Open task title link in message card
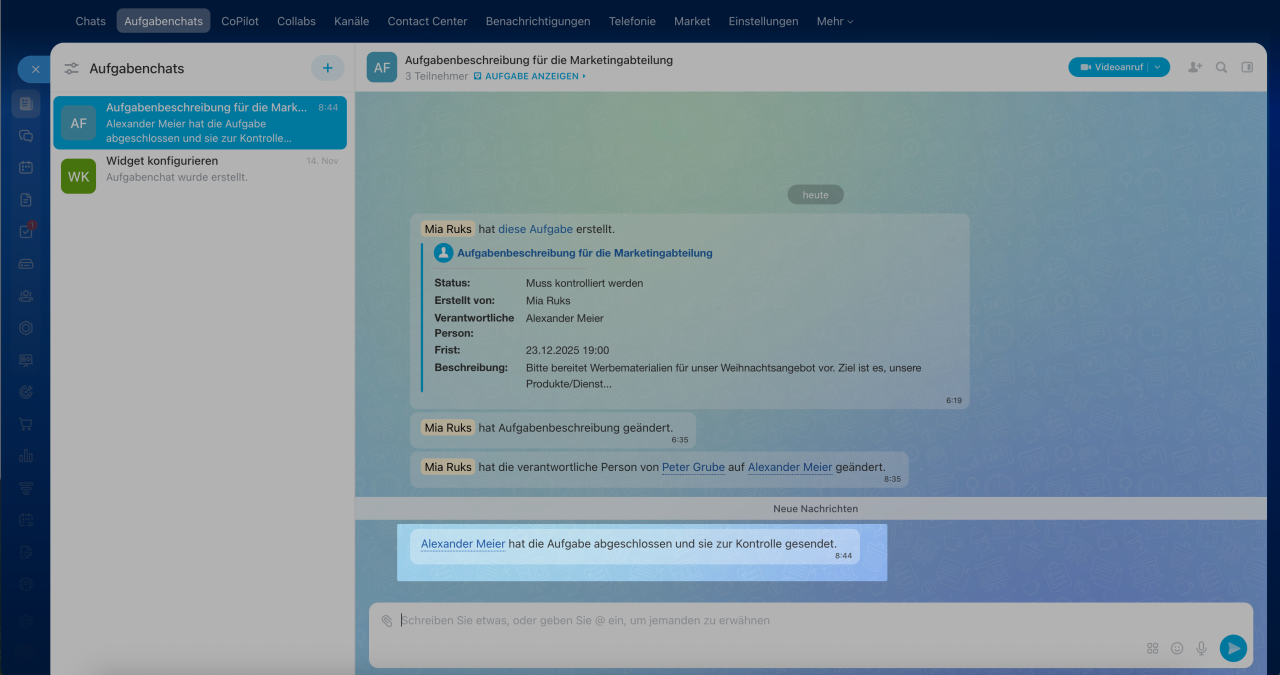Image resolution: width=1280 pixels, height=675 pixels. tap(585, 253)
